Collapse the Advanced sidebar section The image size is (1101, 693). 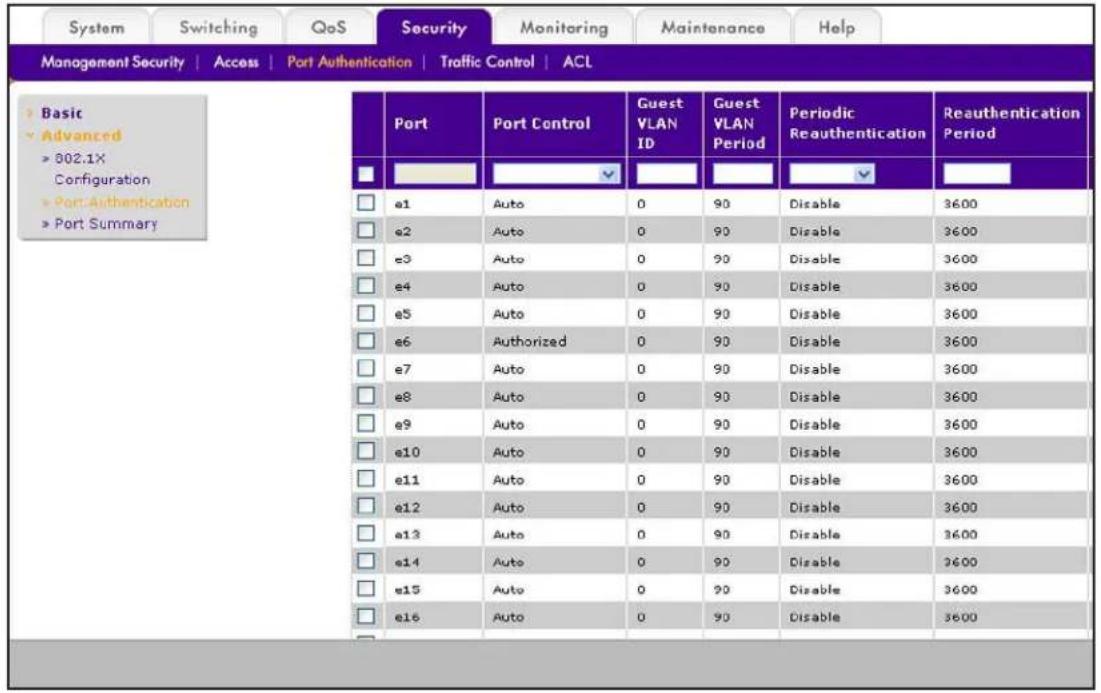pos(80,136)
